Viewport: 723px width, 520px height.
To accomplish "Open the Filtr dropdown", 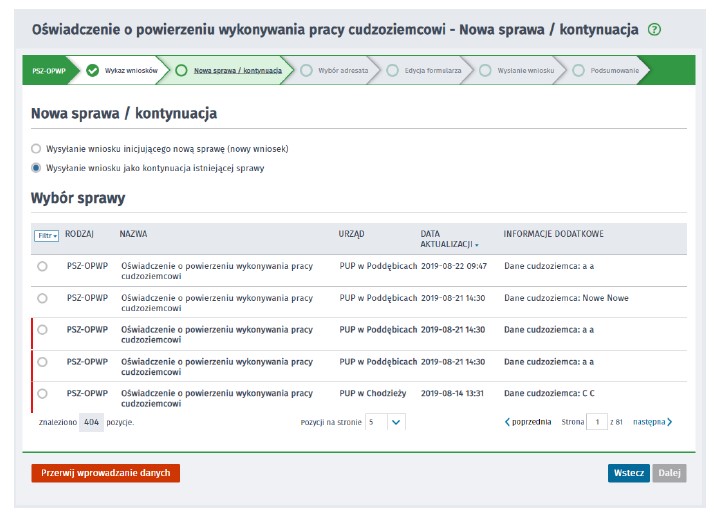I will tap(47, 236).
